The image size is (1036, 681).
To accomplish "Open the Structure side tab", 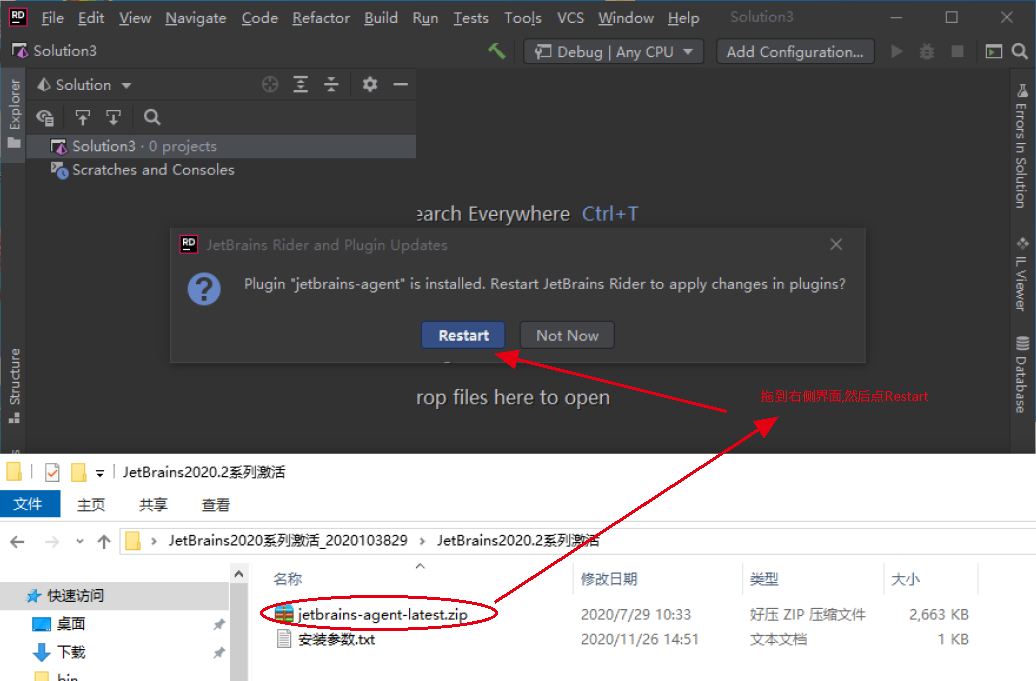I will click(x=14, y=385).
